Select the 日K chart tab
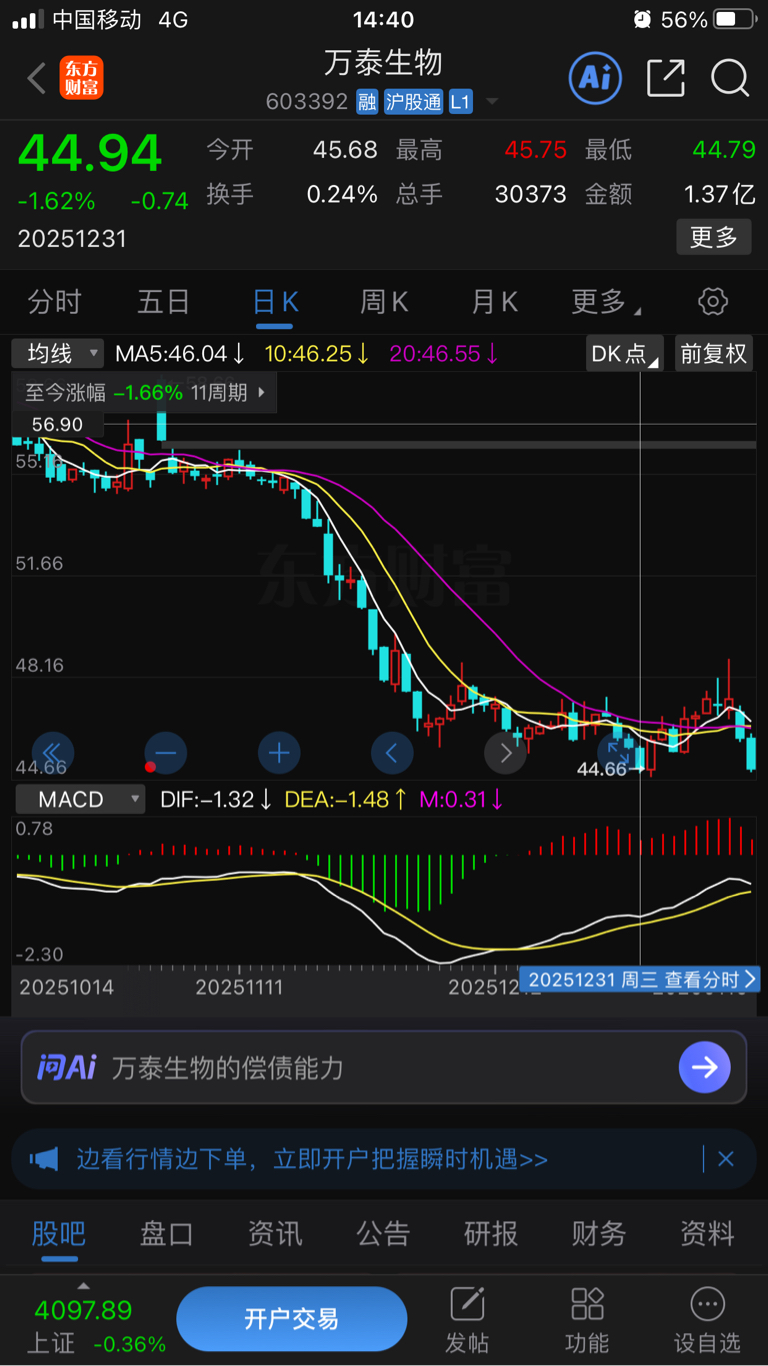 pyautogui.click(x=276, y=301)
